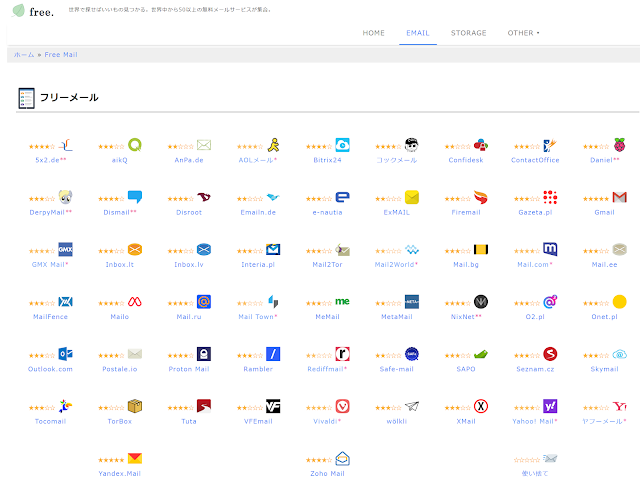Screen dimensions: 640x480
Task: Click the Gazeta.pl red dots icon
Action: click(550, 197)
